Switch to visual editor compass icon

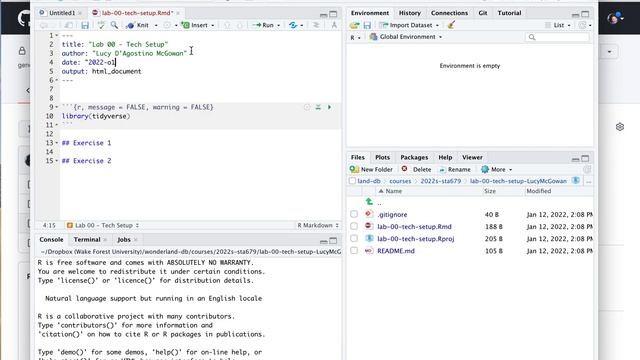point(334,25)
